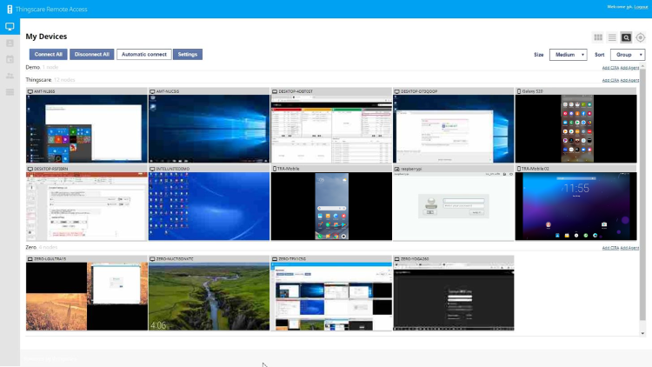Open the map location view icon
Image resolution: width=652 pixels, height=367 pixels.
(640, 37)
